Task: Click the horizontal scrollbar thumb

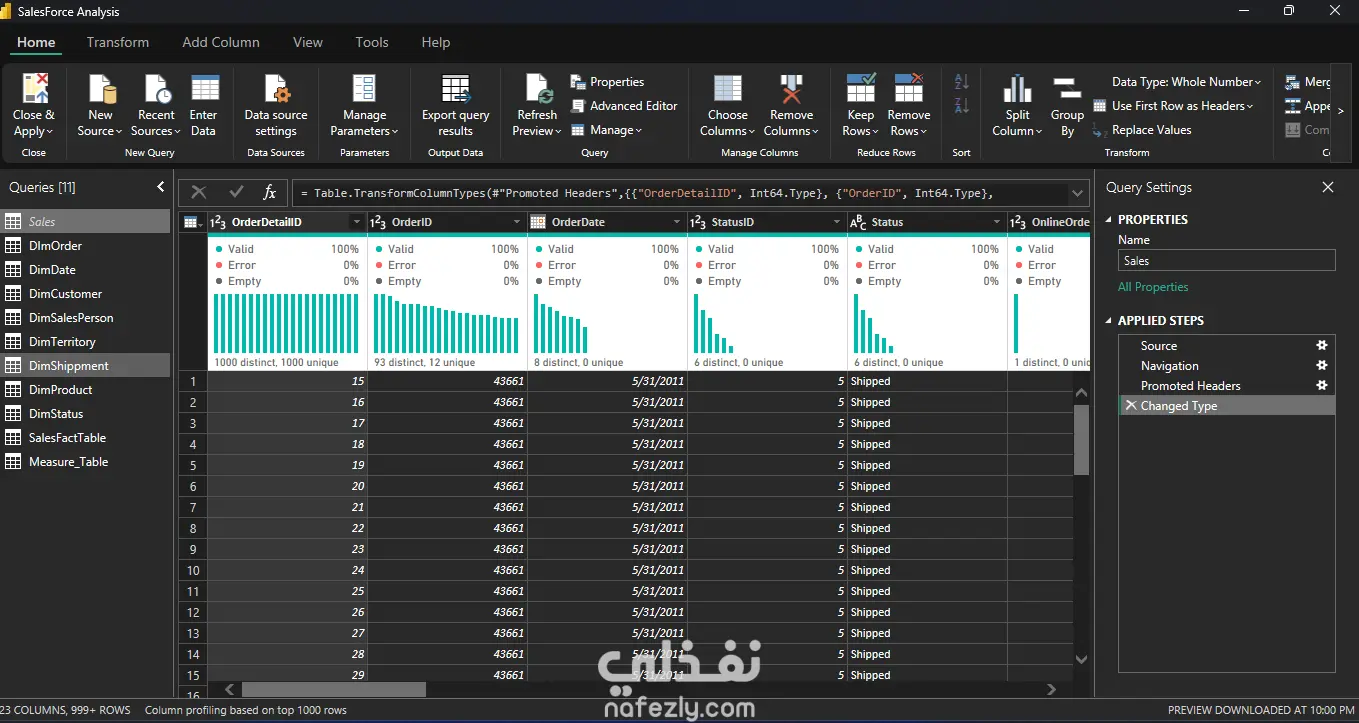Action: pyautogui.click(x=333, y=690)
